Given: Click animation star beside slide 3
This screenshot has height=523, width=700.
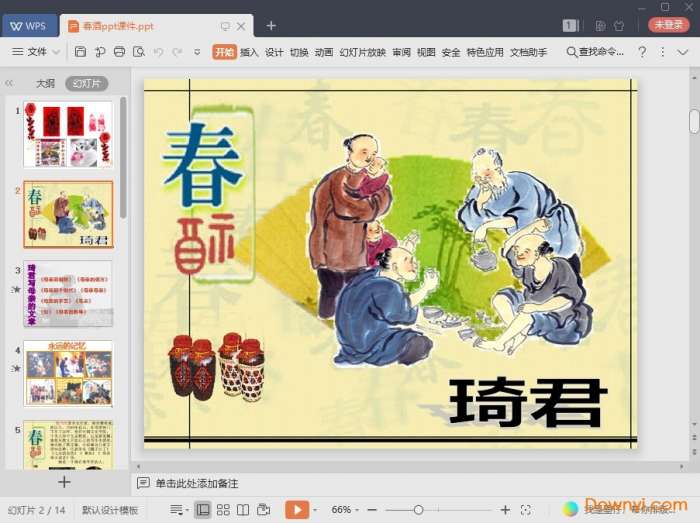Looking at the screenshot, I should 16,289.
